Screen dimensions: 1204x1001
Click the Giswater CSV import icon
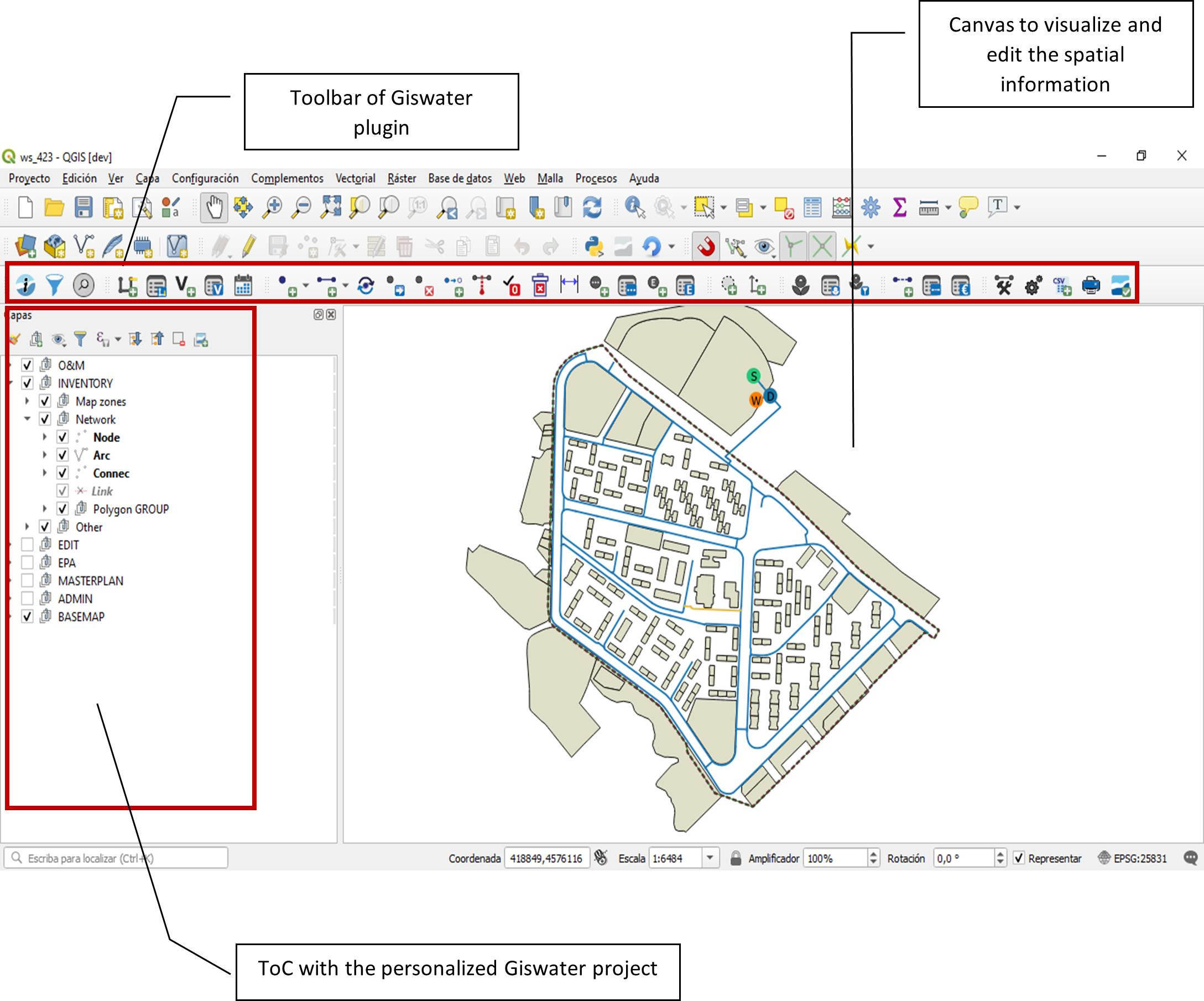[1062, 285]
